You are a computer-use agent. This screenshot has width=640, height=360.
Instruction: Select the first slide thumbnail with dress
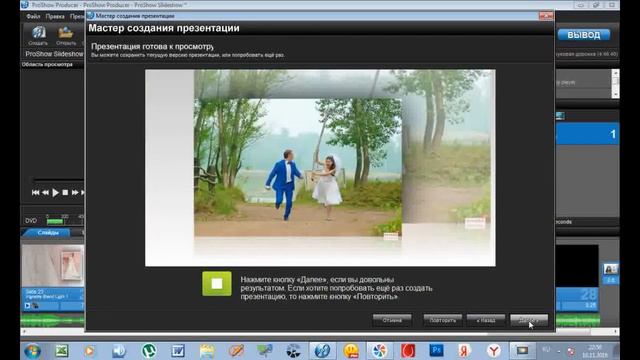(x=53, y=266)
